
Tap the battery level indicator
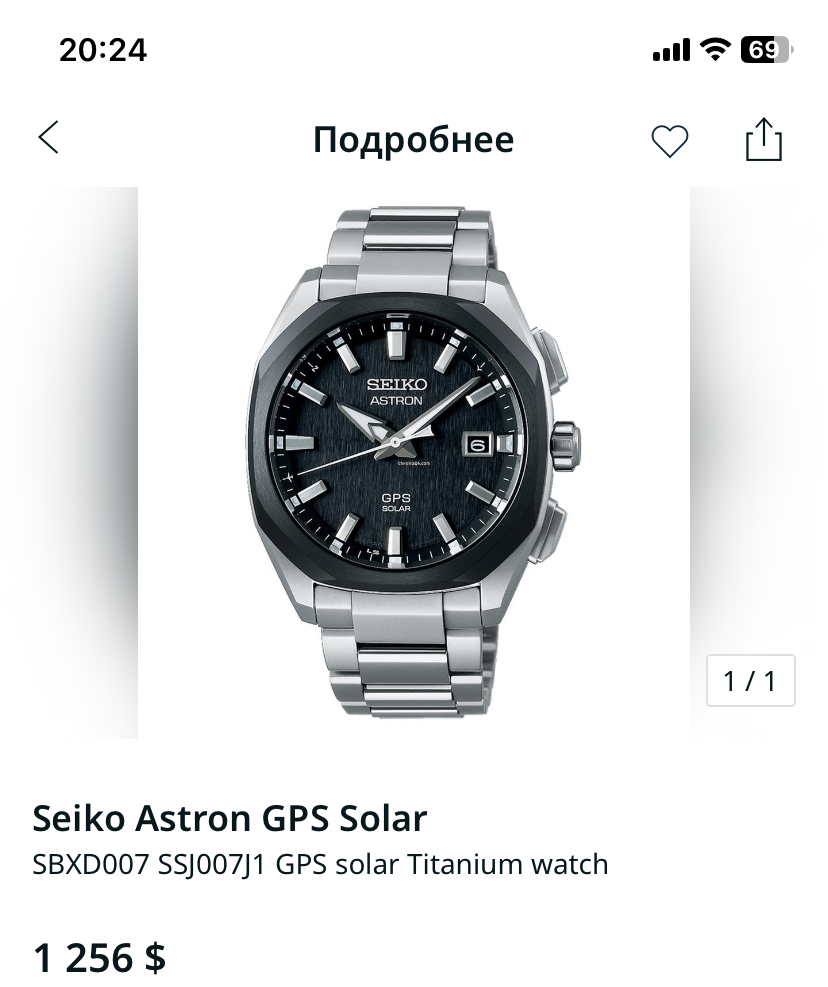765,49
